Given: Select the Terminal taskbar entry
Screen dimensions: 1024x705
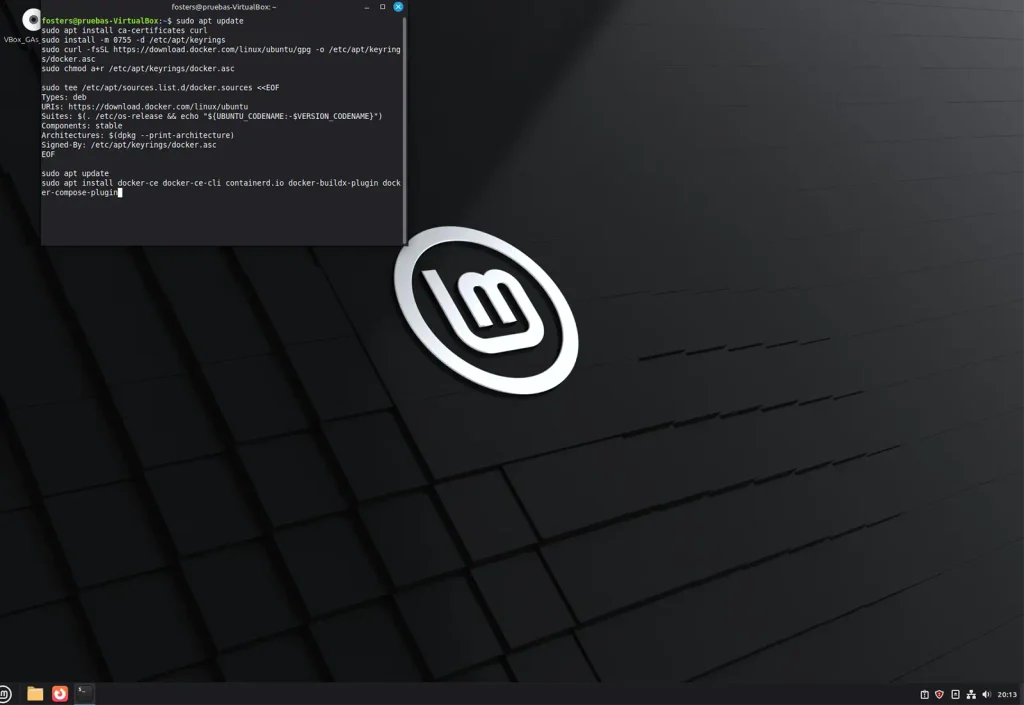Looking at the screenshot, I should (x=84, y=693).
